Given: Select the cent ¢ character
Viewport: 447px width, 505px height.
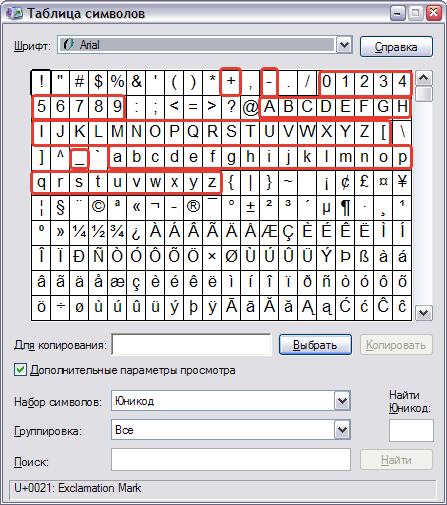Looking at the screenshot, I should pos(345,182).
